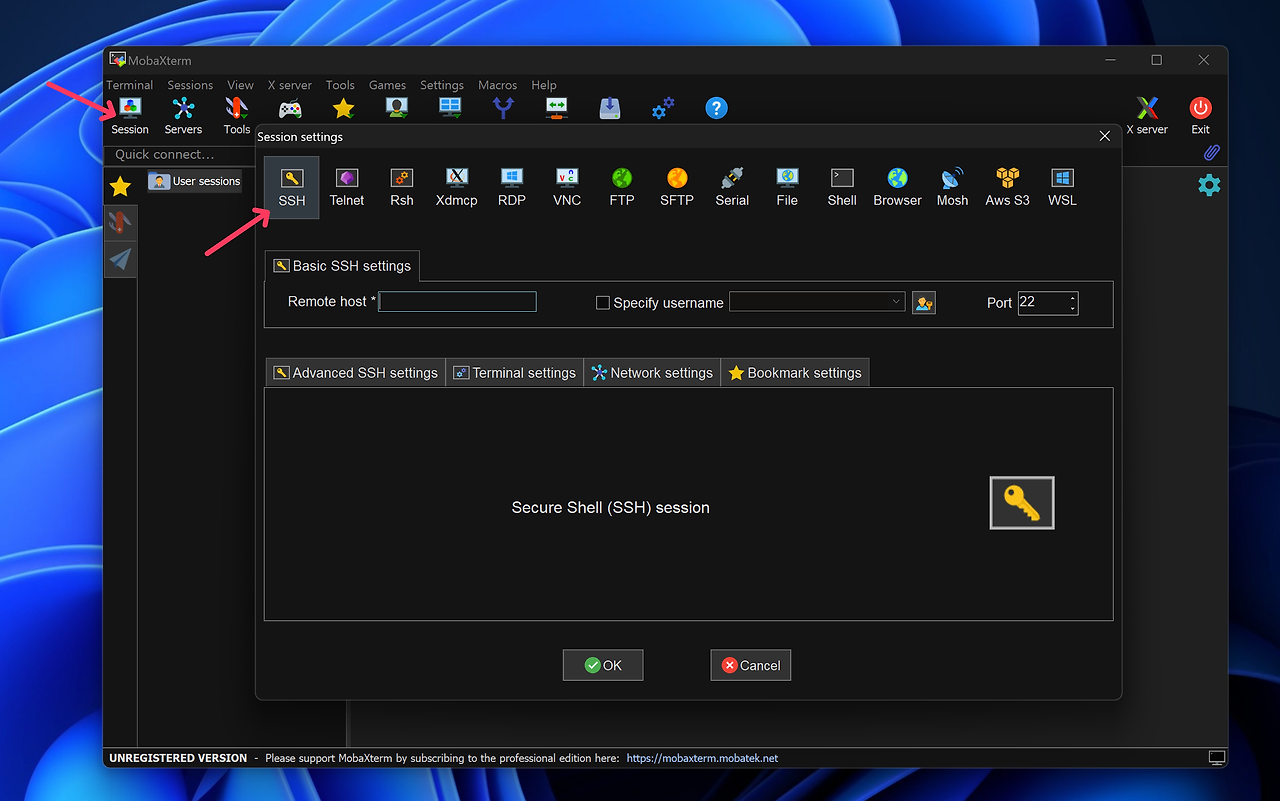Open the Sessions menu
1280x801 pixels.
[190, 85]
